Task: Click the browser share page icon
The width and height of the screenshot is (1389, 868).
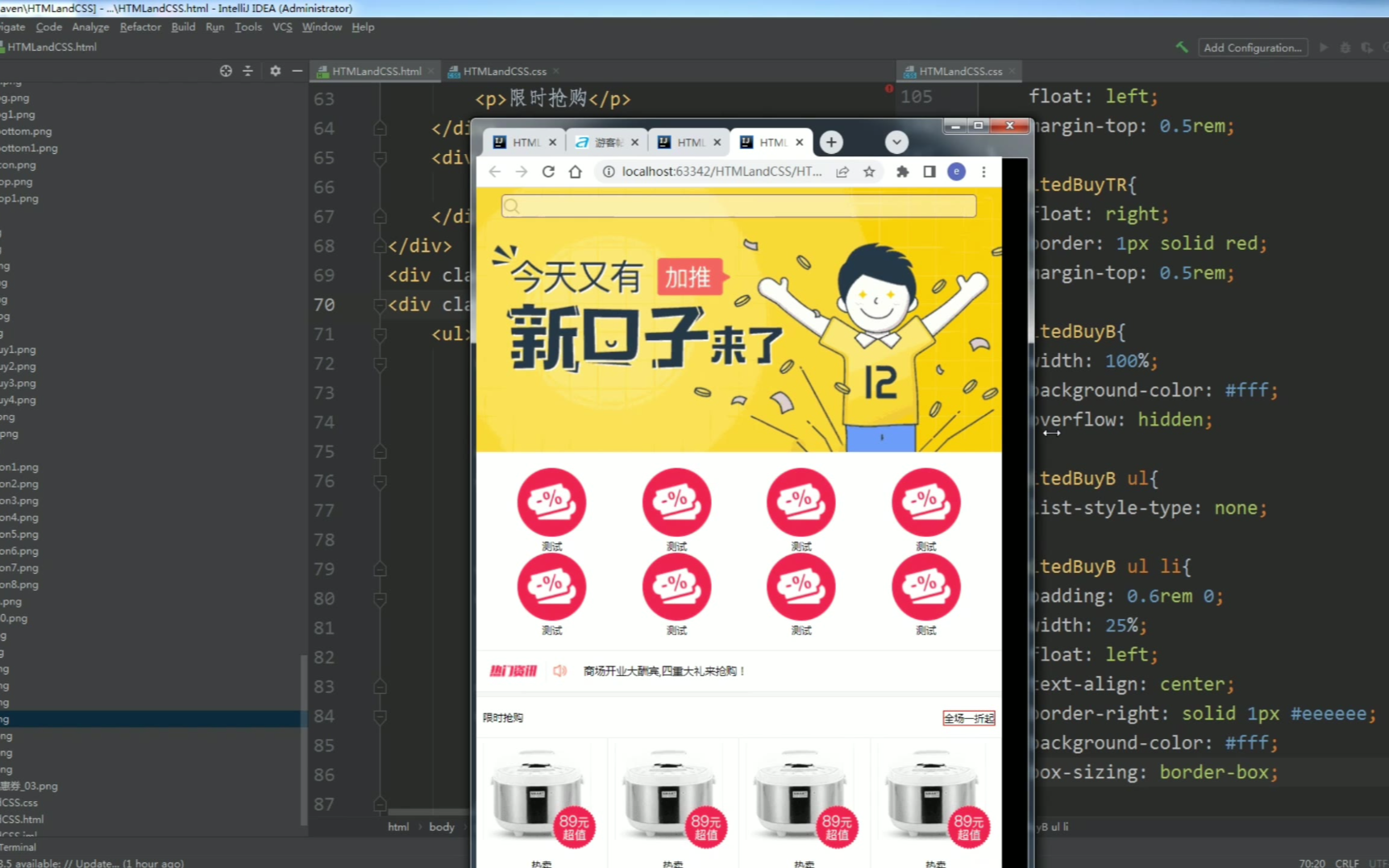Action: click(x=842, y=172)
